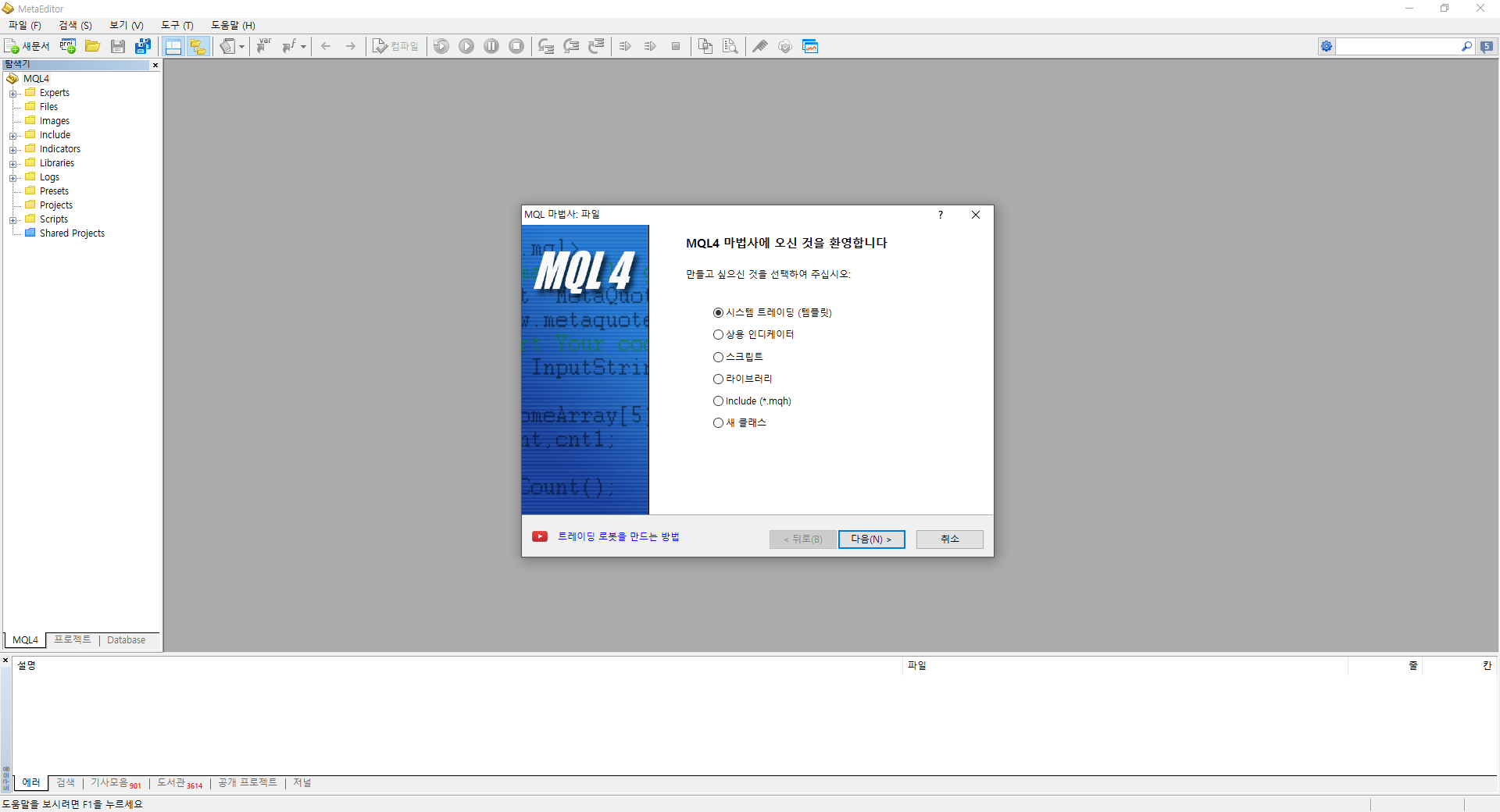
Task: Click the Save floppy disk icon
Action: click(x=118, y=46)
